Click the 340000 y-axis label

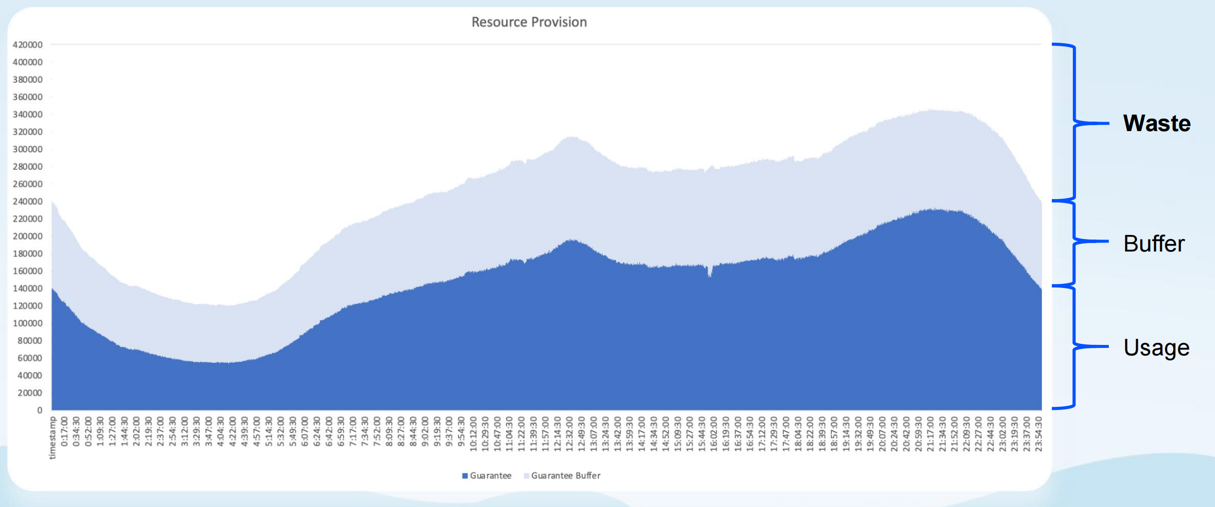click(x=27, y=115)
